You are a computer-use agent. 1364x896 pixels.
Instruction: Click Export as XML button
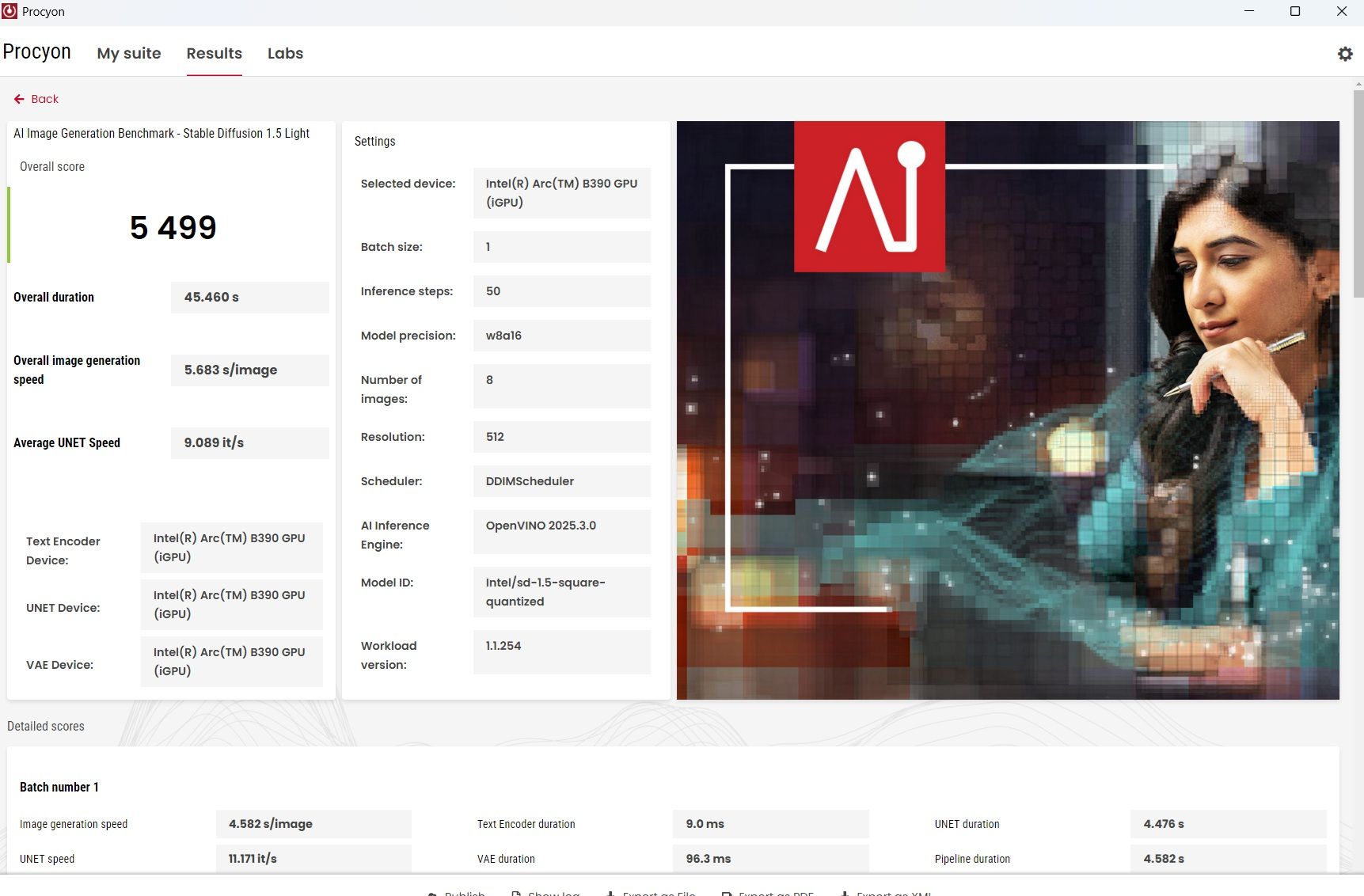[x=886, y=893]
